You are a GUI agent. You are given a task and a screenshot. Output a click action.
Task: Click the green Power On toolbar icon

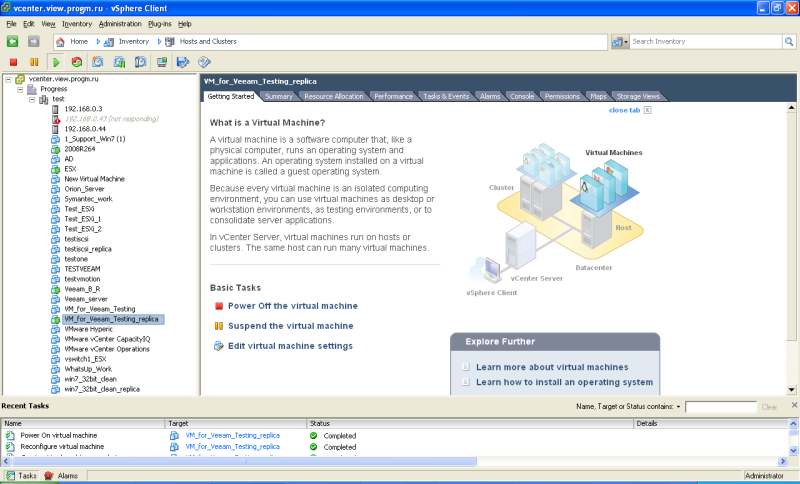(56, 62)
